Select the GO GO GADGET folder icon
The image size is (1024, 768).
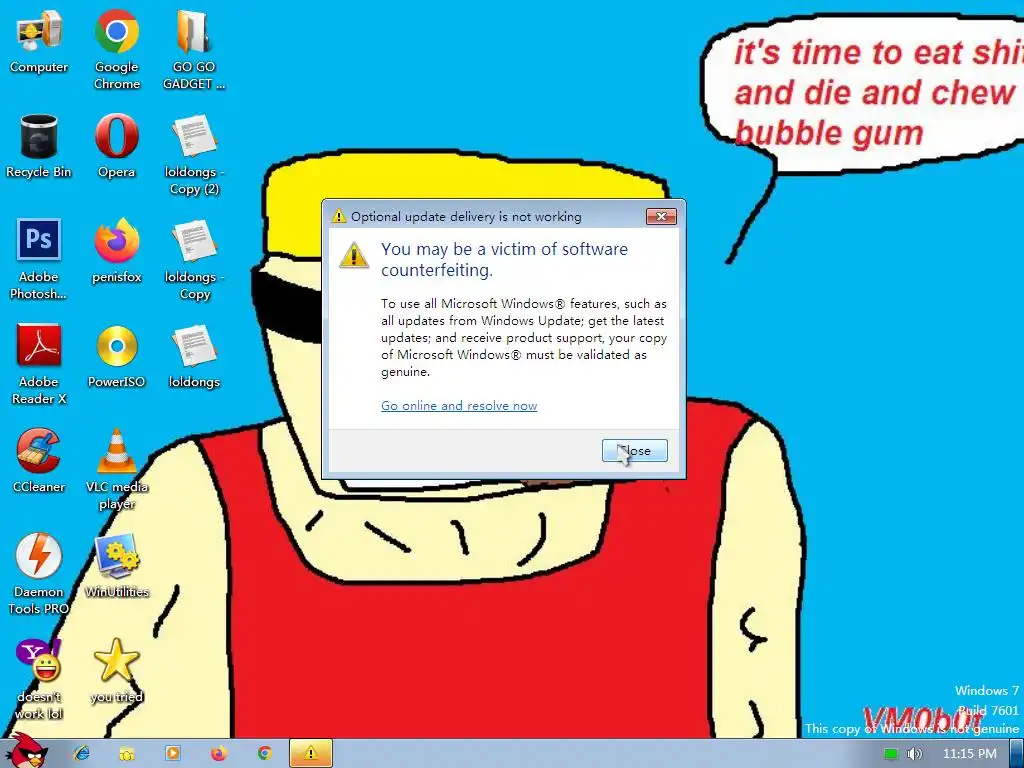194,50
